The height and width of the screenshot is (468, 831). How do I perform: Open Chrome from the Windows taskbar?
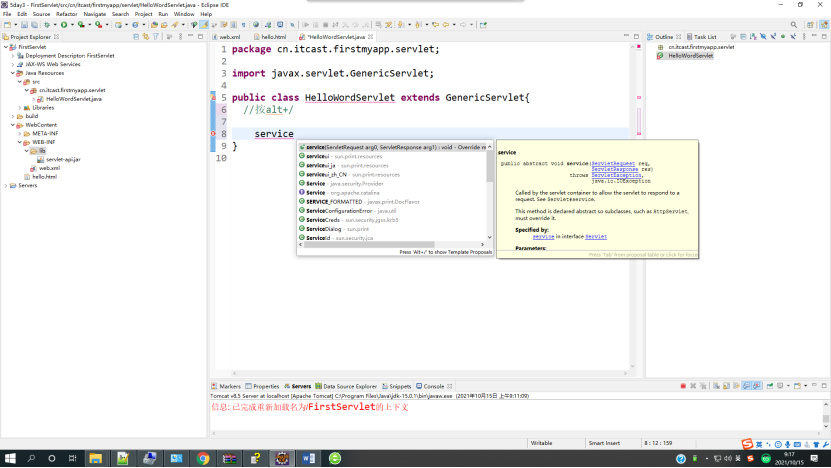(203, 458)
